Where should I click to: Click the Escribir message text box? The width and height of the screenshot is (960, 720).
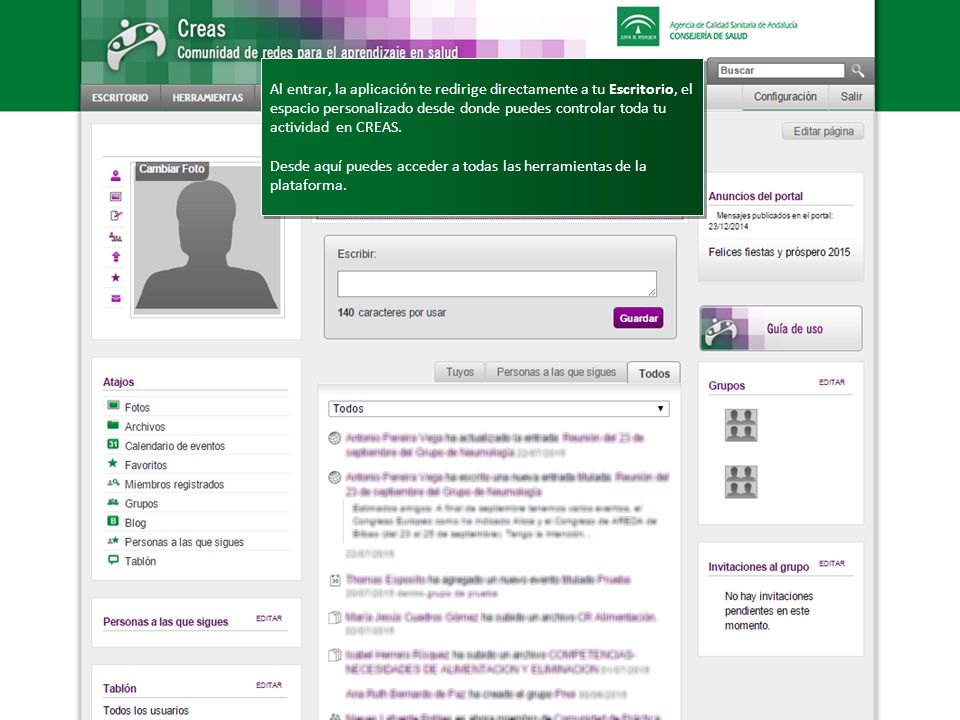pos(497,284)
